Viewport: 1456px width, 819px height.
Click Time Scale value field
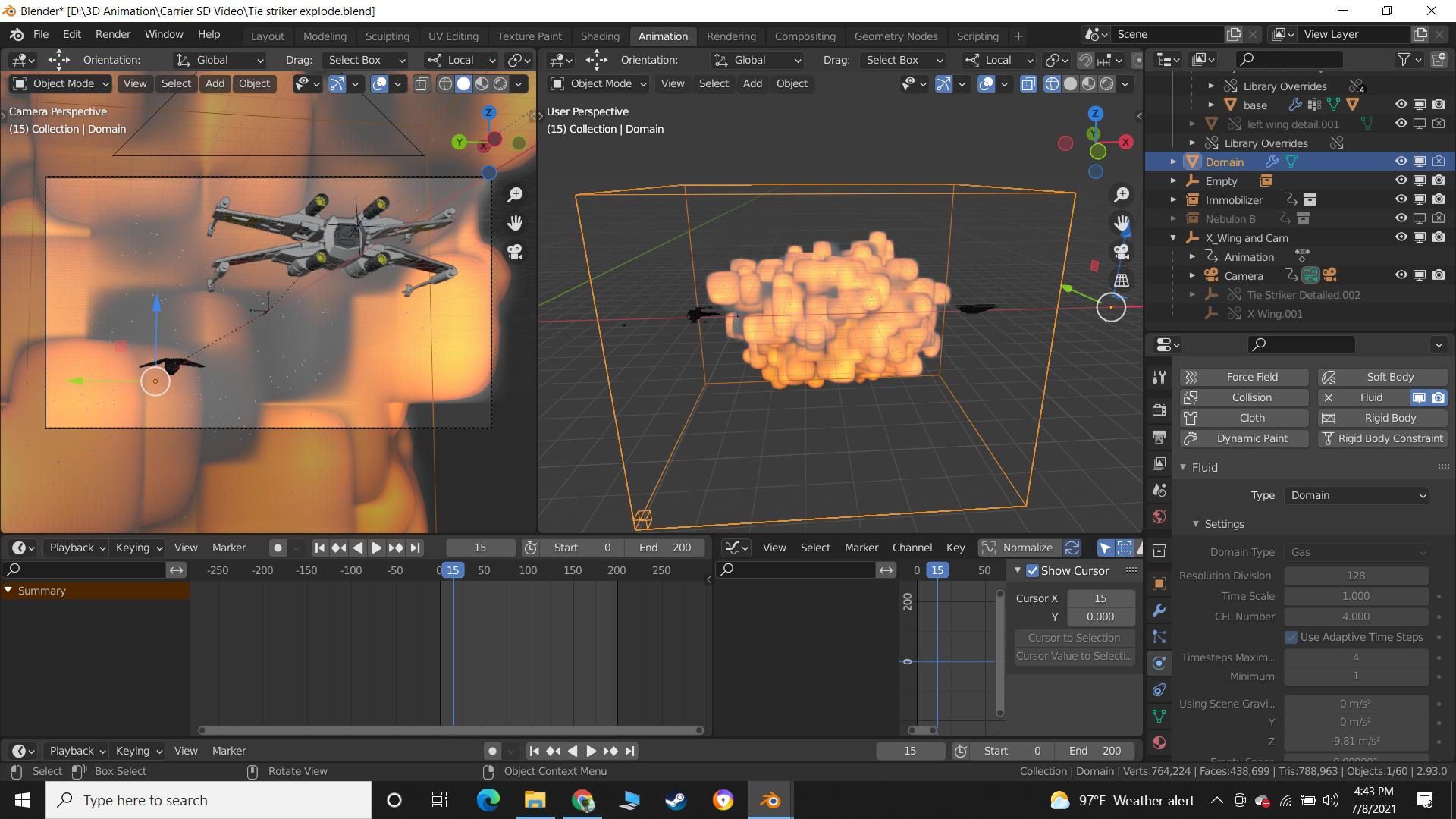coord(1356,596)
